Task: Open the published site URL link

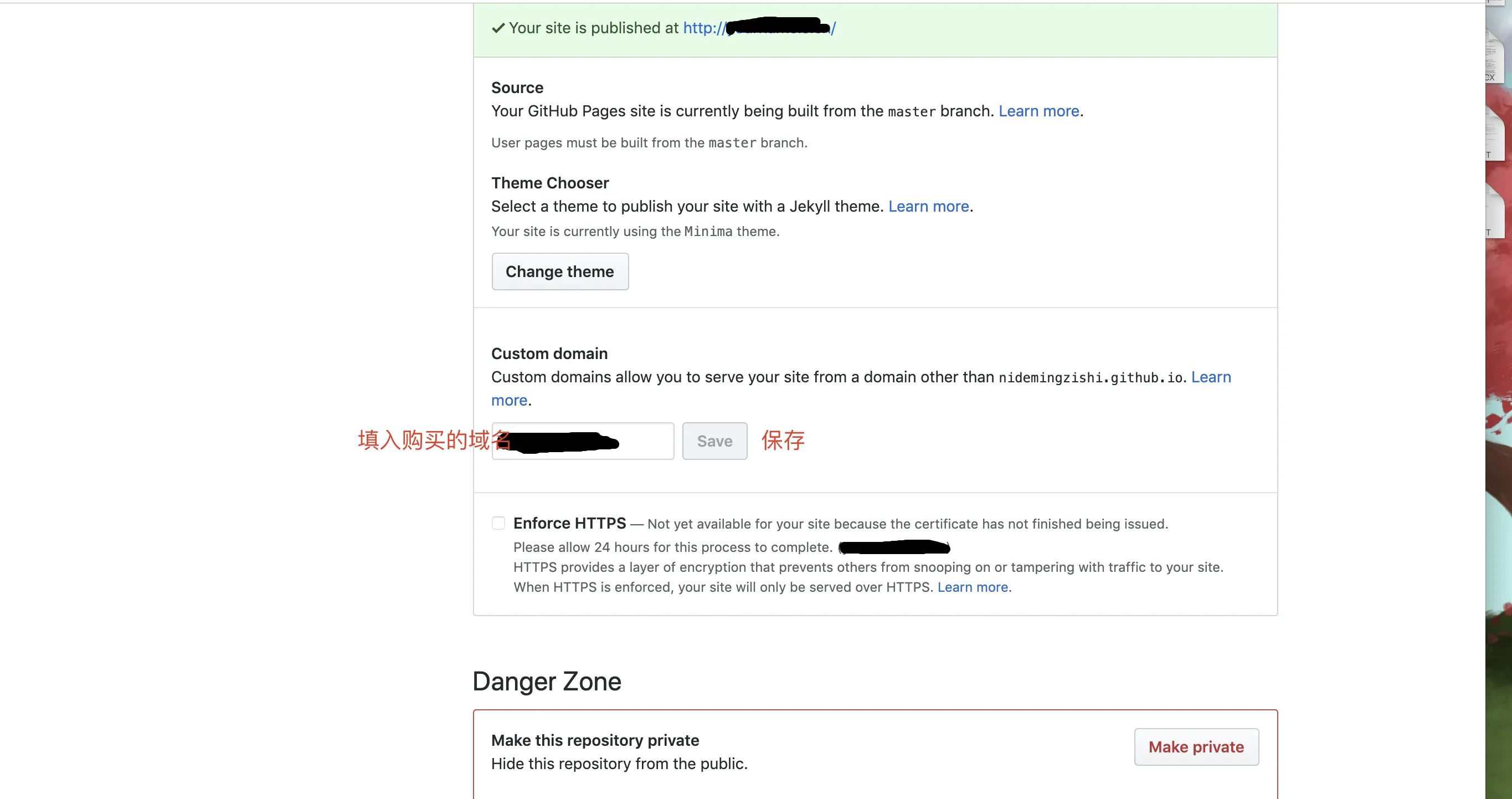Action: pos(759,28)
